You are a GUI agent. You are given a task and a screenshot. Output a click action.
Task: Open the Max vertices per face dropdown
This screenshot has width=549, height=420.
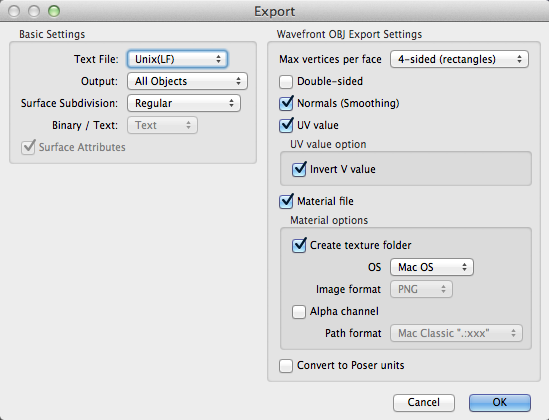coord(459,59)
